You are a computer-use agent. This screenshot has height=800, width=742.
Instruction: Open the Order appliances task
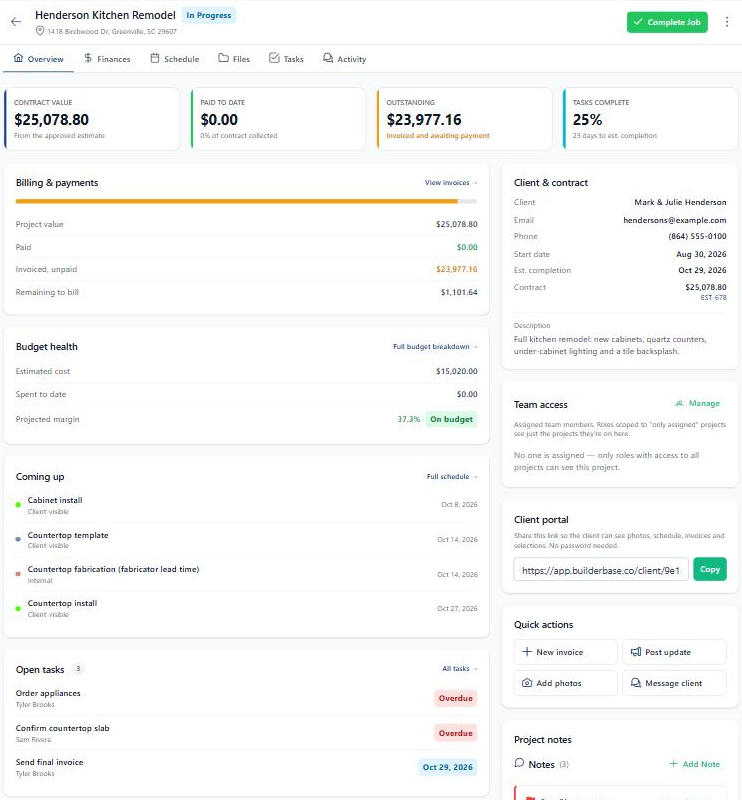click(246, 698)
